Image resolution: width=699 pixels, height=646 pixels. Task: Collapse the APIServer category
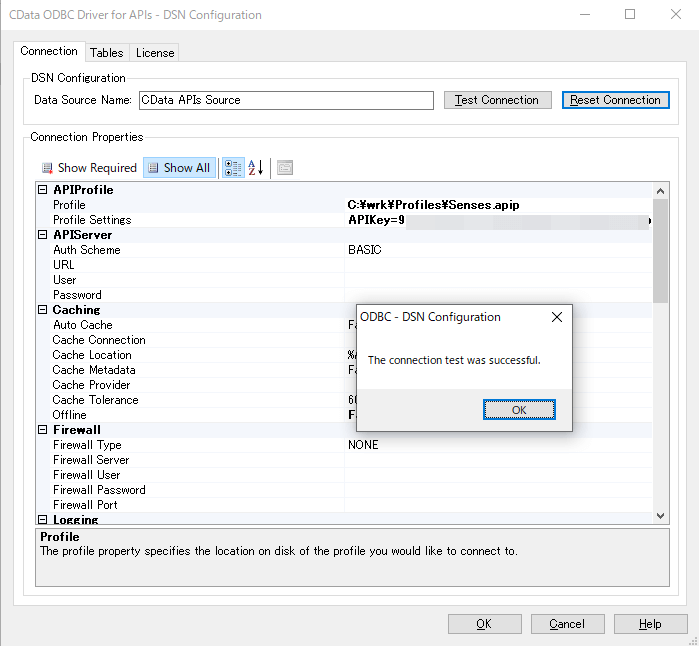point(42,235)
